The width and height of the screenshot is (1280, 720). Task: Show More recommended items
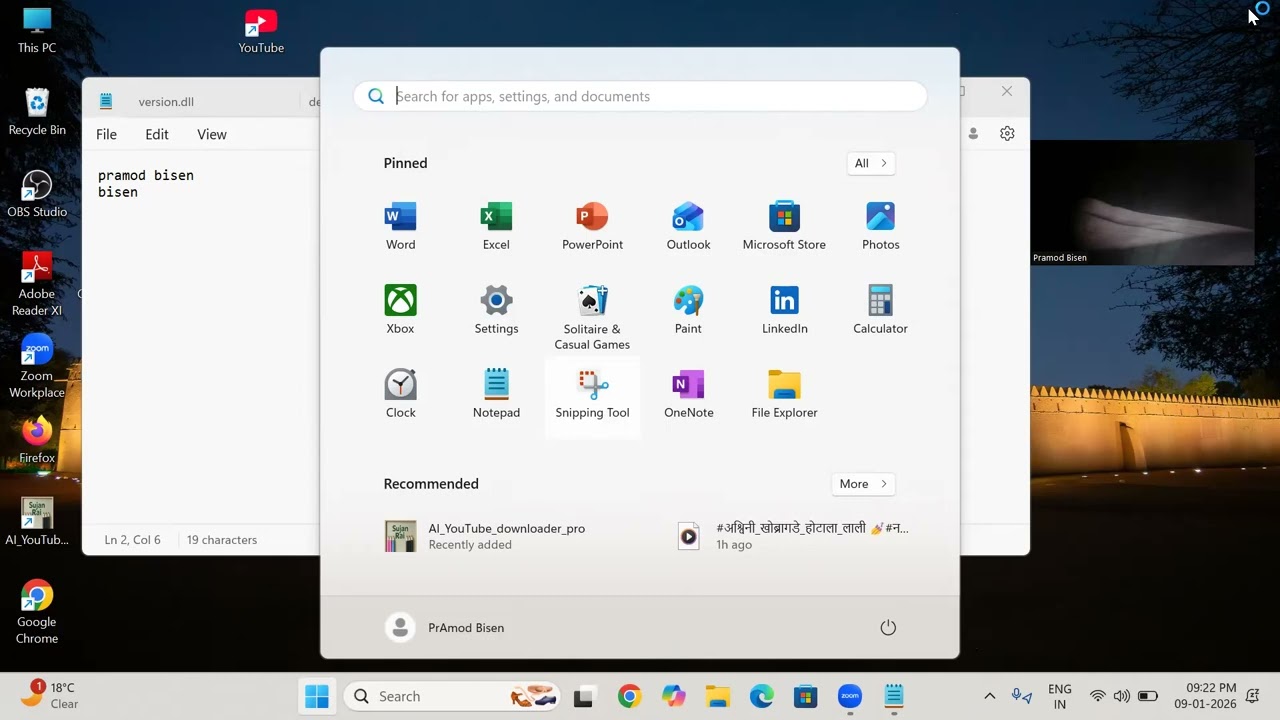(x=863, y=484)
